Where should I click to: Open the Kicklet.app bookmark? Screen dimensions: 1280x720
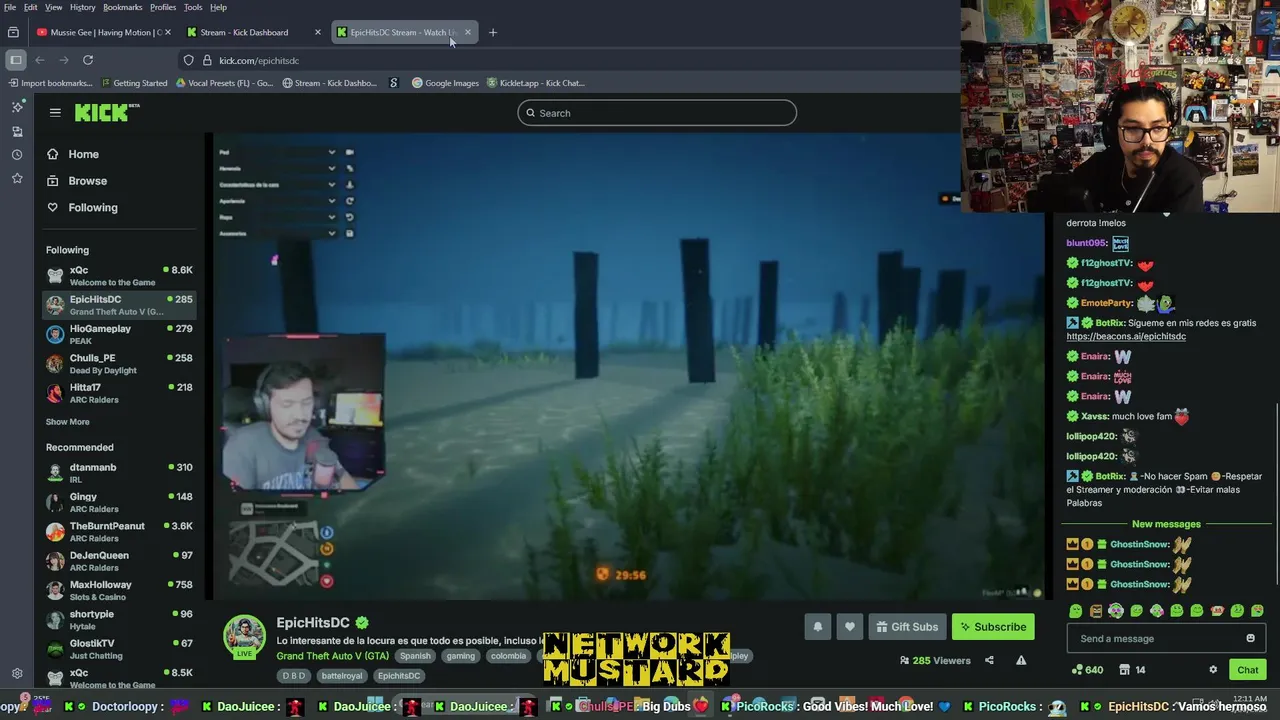click(536, 83)
